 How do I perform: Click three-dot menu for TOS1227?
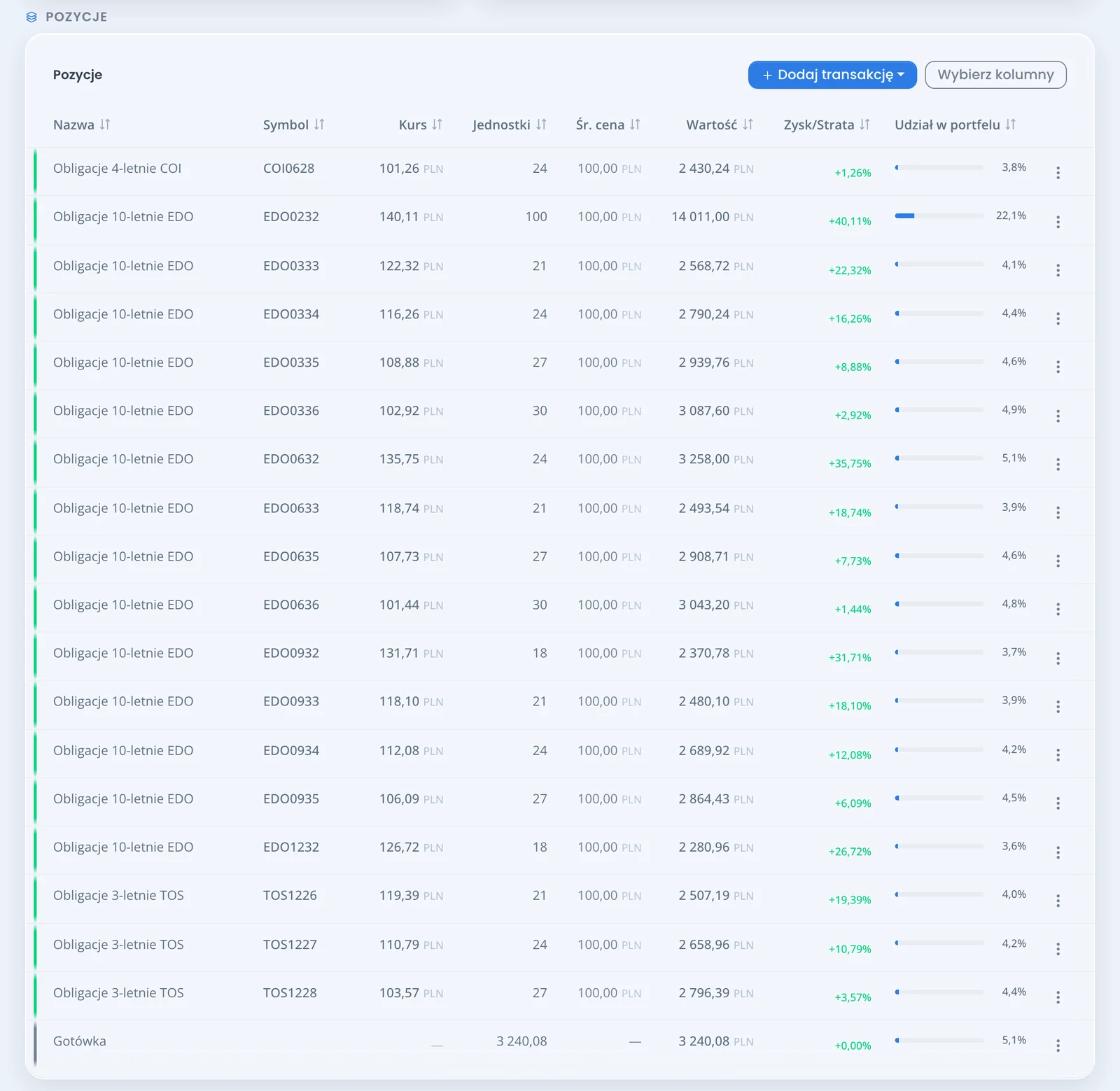pyautogui.click(x=1058, y=949)
